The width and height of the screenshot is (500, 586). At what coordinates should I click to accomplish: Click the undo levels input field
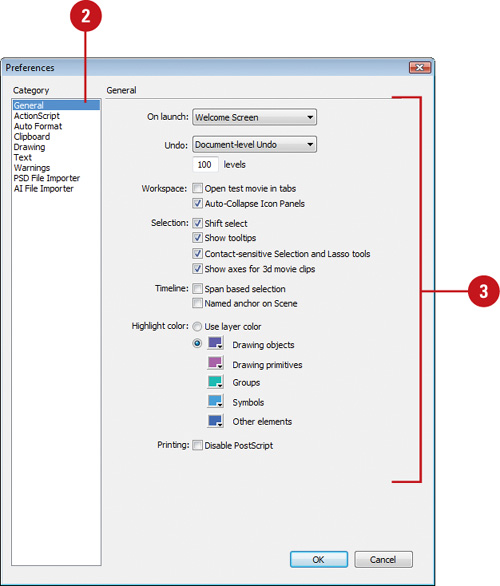205,164
